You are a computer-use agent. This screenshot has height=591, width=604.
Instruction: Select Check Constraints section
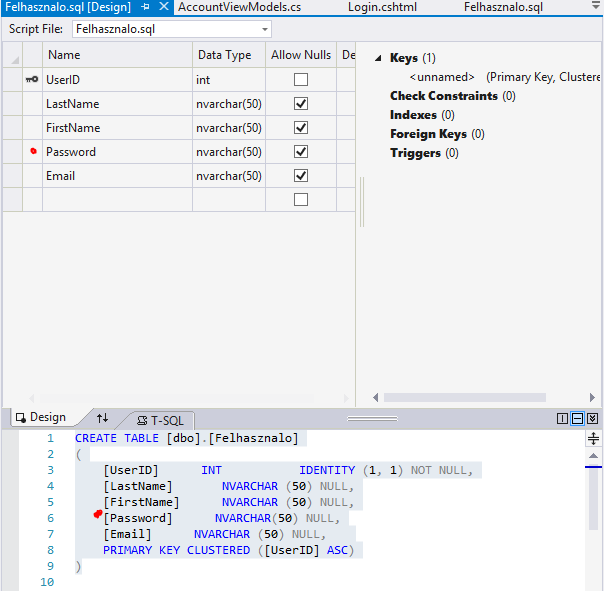click(453, 96)
